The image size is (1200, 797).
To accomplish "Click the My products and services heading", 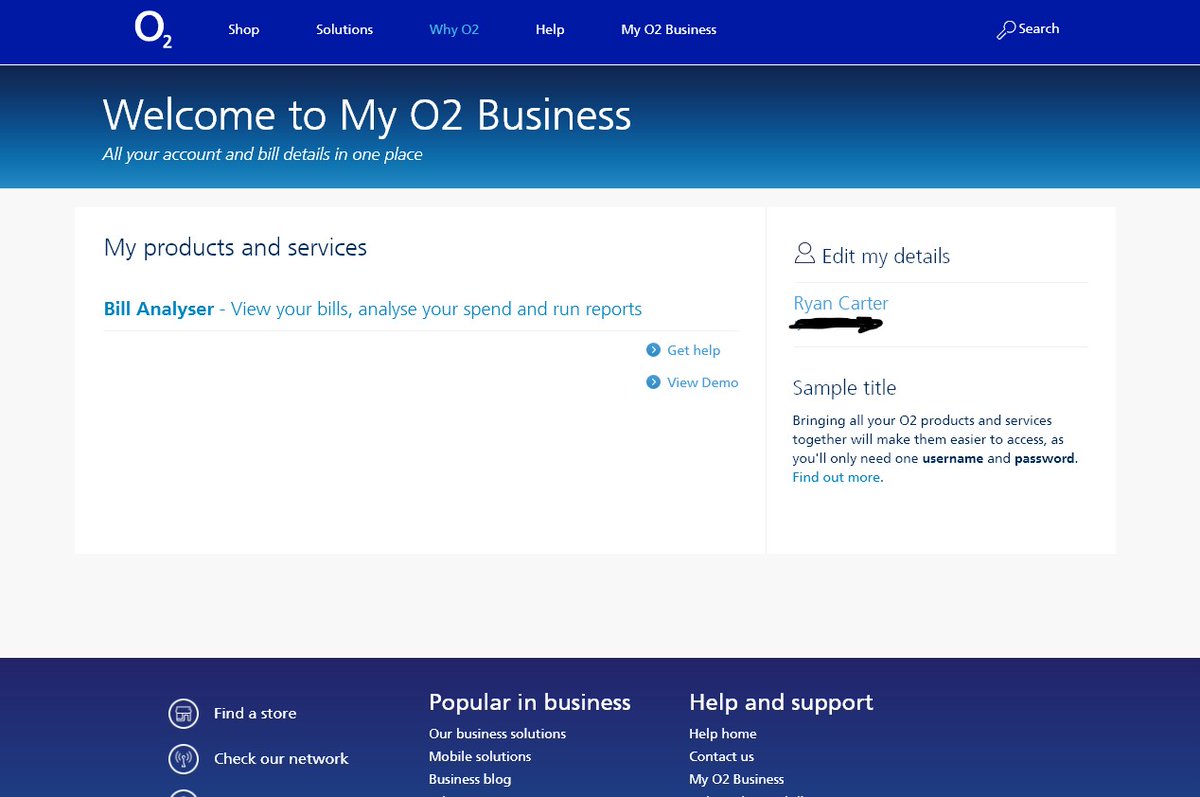I will tap(235, 247).
